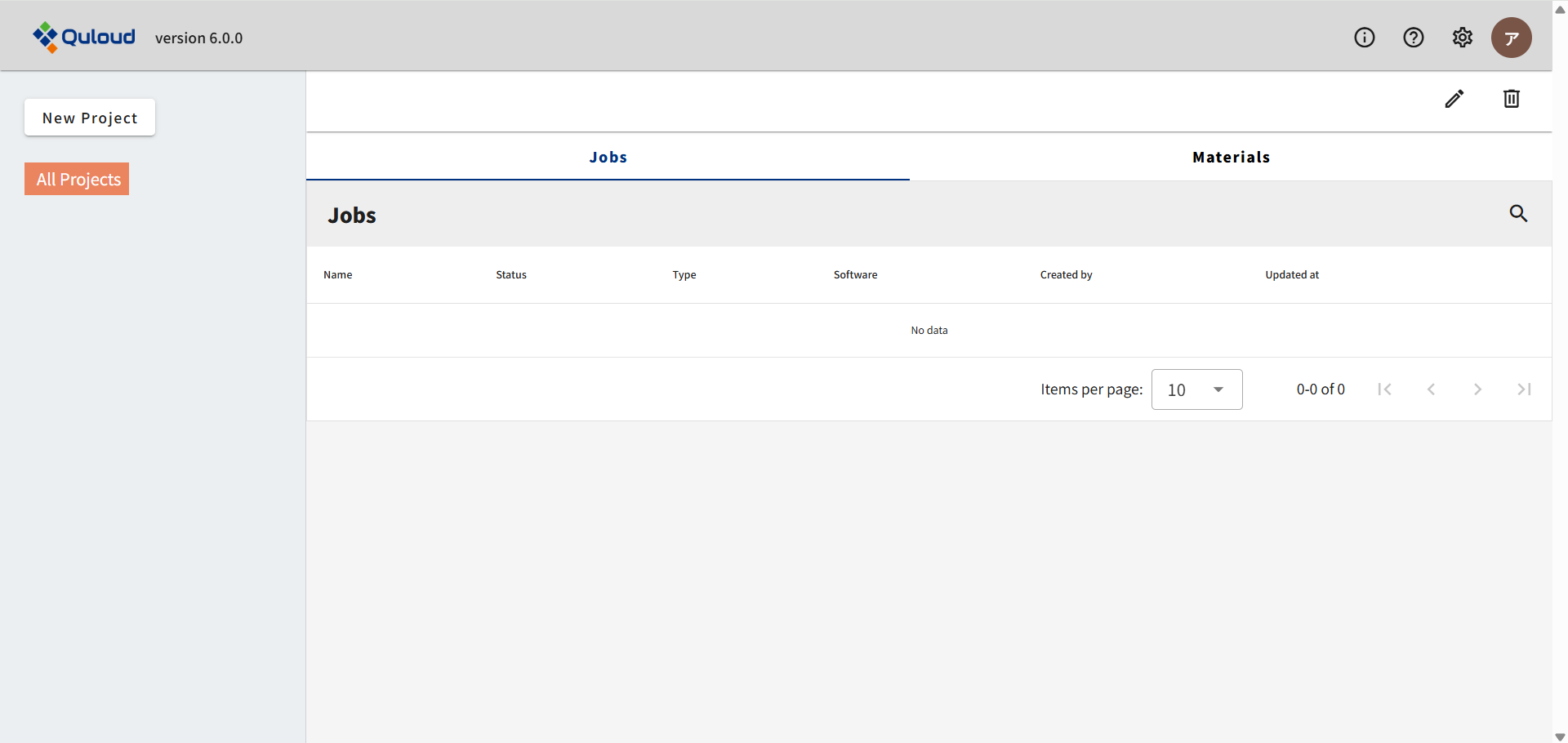Switch to the Materials tab
The width and height of the screenshot is (1568, 743).
pos(1231,157)
